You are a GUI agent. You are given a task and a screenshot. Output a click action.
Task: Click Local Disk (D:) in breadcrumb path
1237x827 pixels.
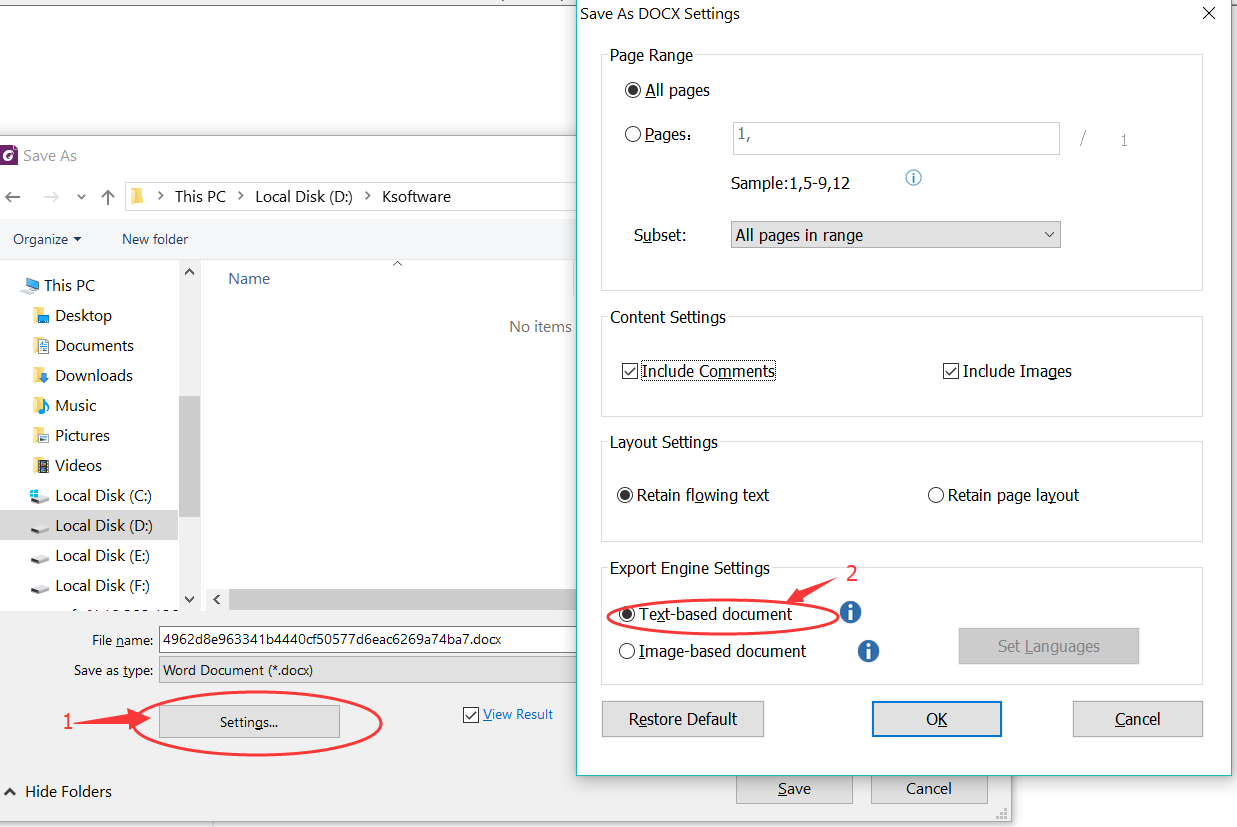(304, 197)
